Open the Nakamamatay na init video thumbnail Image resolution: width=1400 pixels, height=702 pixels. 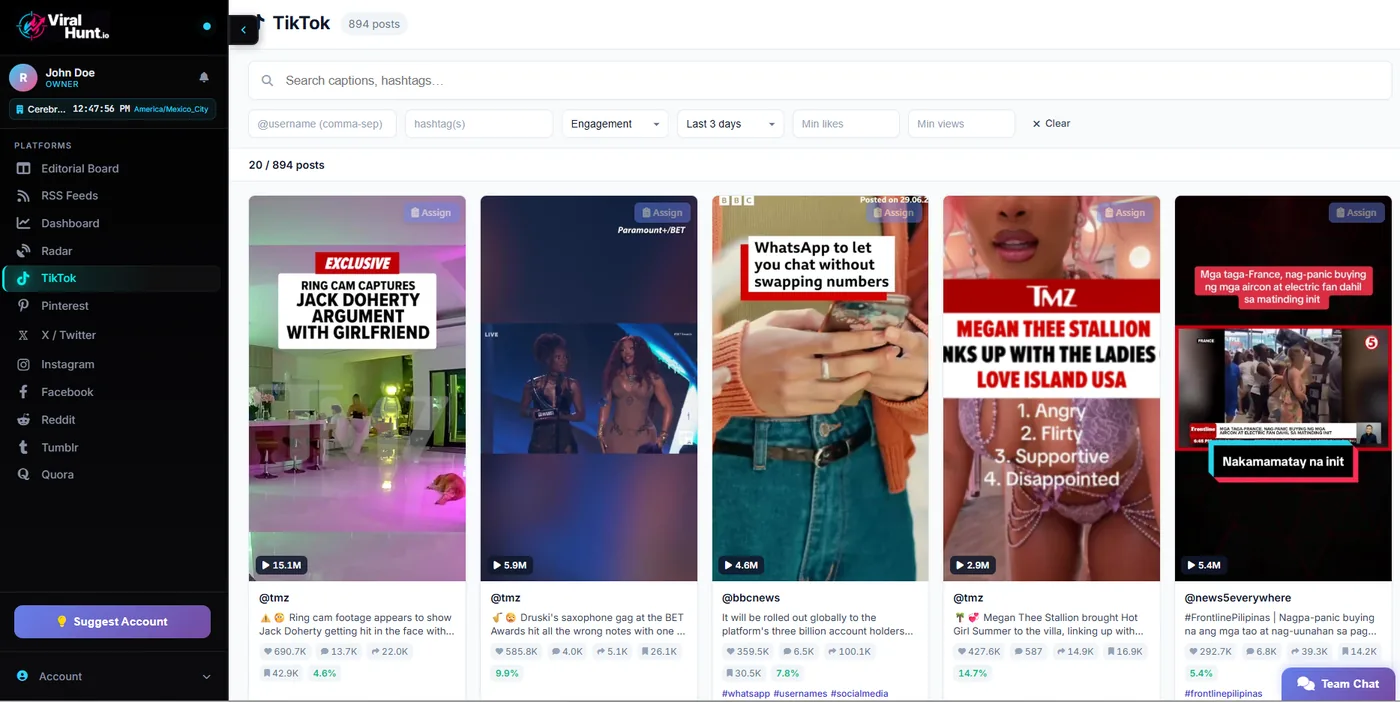tap(1283, 388)
